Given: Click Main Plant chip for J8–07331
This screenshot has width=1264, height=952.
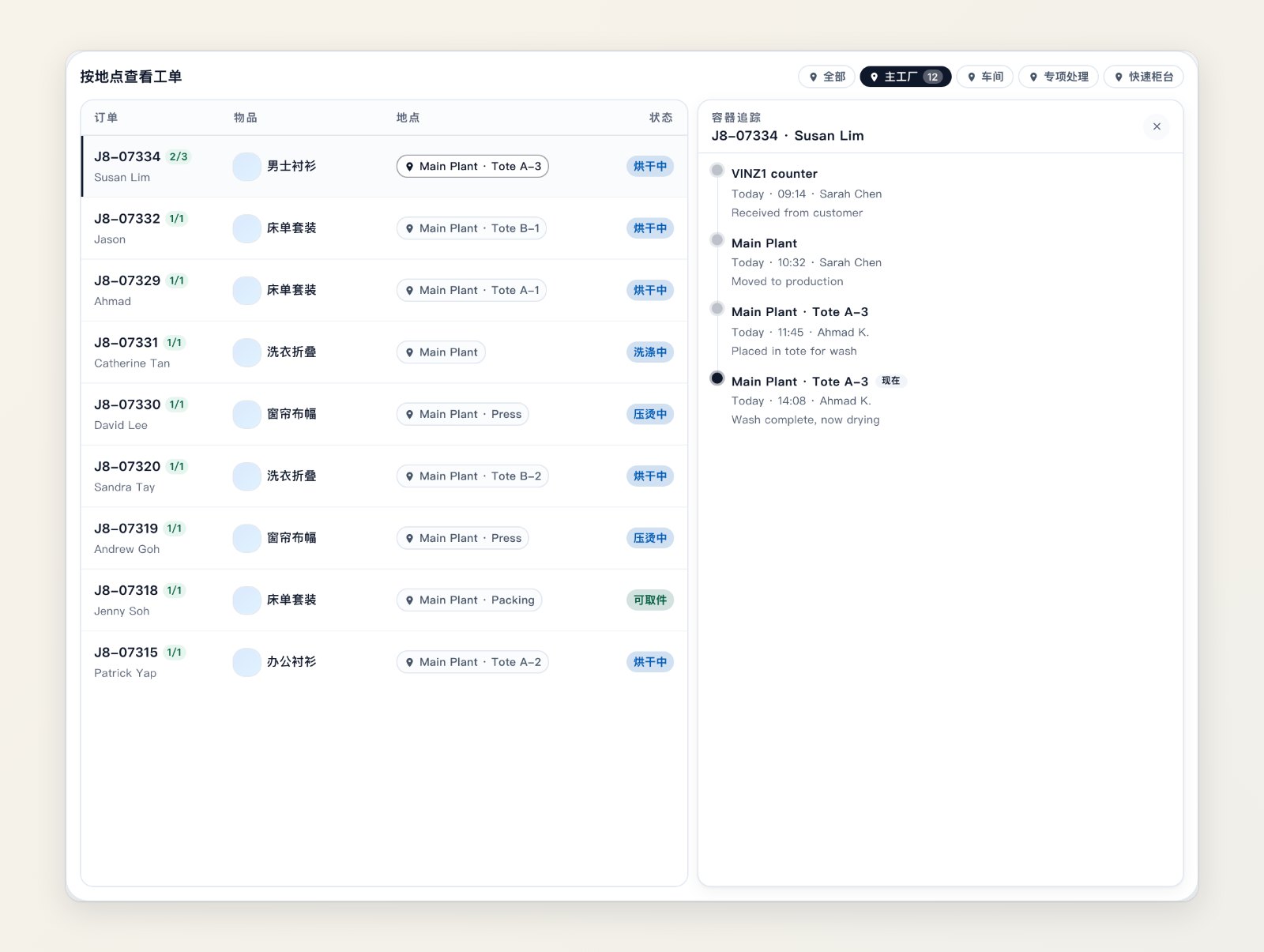Looking at the screenshot, I should tap(441, 352).
